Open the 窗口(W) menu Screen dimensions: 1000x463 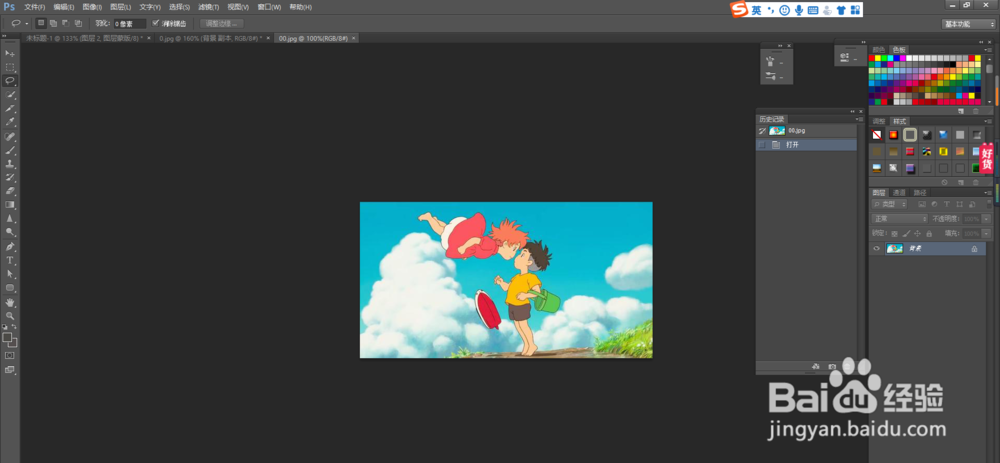coord(268,7)
